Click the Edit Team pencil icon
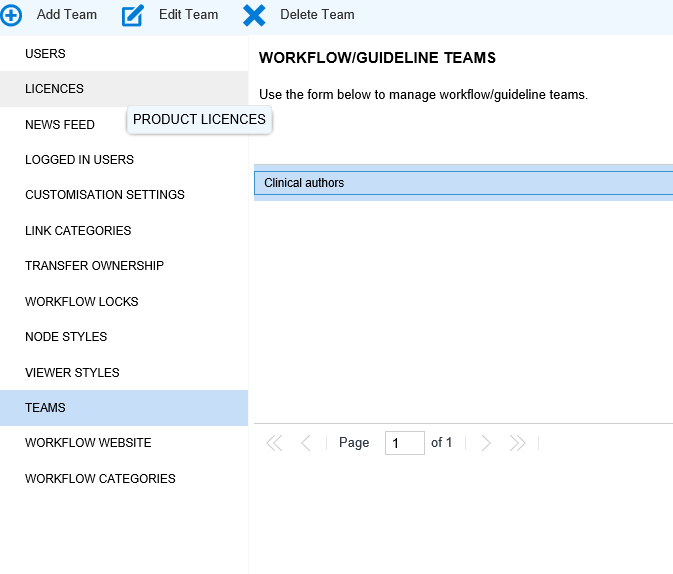673x574 pixels. pos(134,15)
